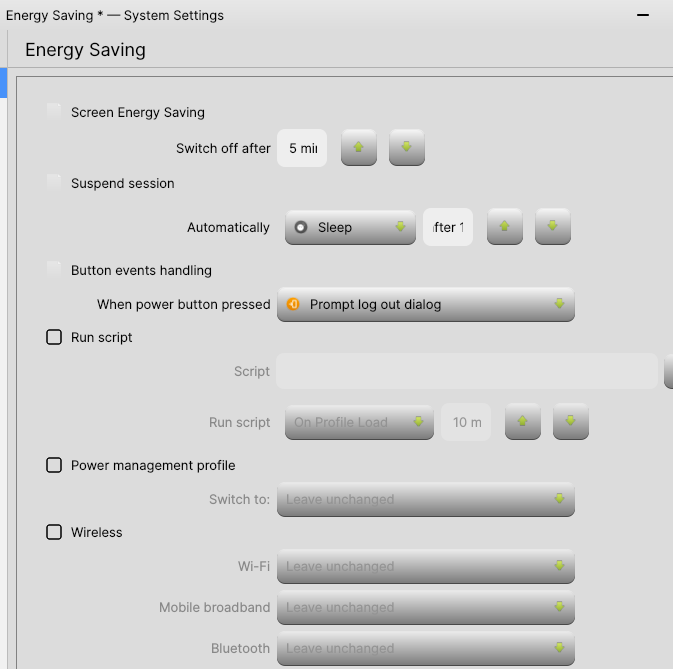Click up arrow for suspend session delay

click(504, 227)
